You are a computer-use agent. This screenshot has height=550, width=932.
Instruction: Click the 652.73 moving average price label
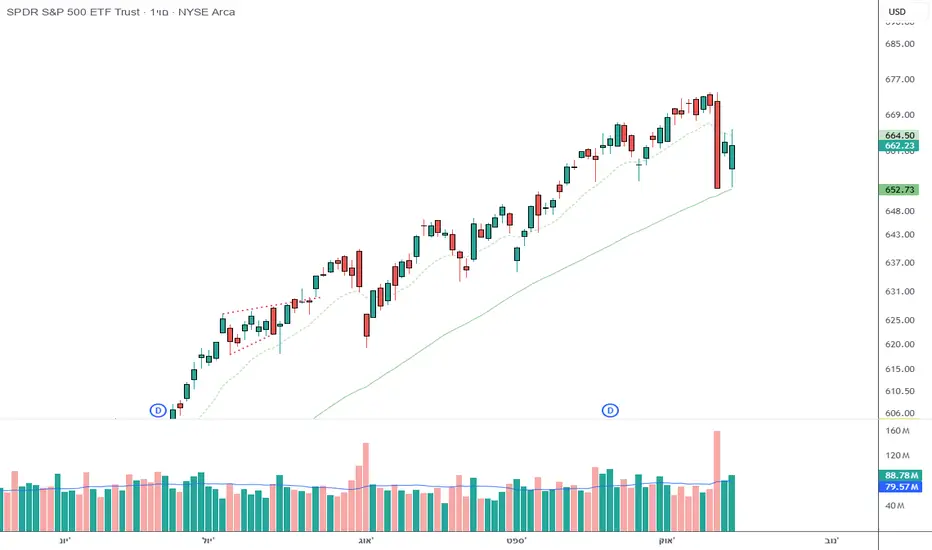click(x=898, y=190)
